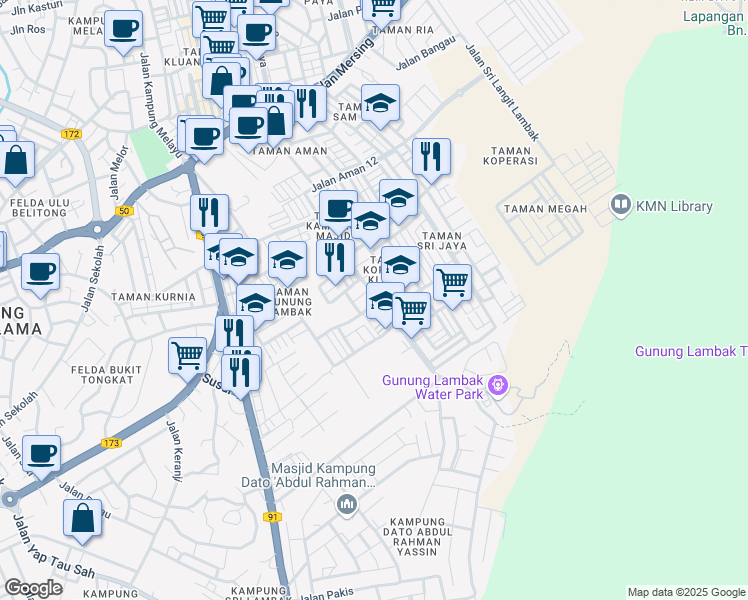Open the restaurant marker below Jalan Kampung Melayu junction
The image size is (748, 600).
[x=209, y=213]
